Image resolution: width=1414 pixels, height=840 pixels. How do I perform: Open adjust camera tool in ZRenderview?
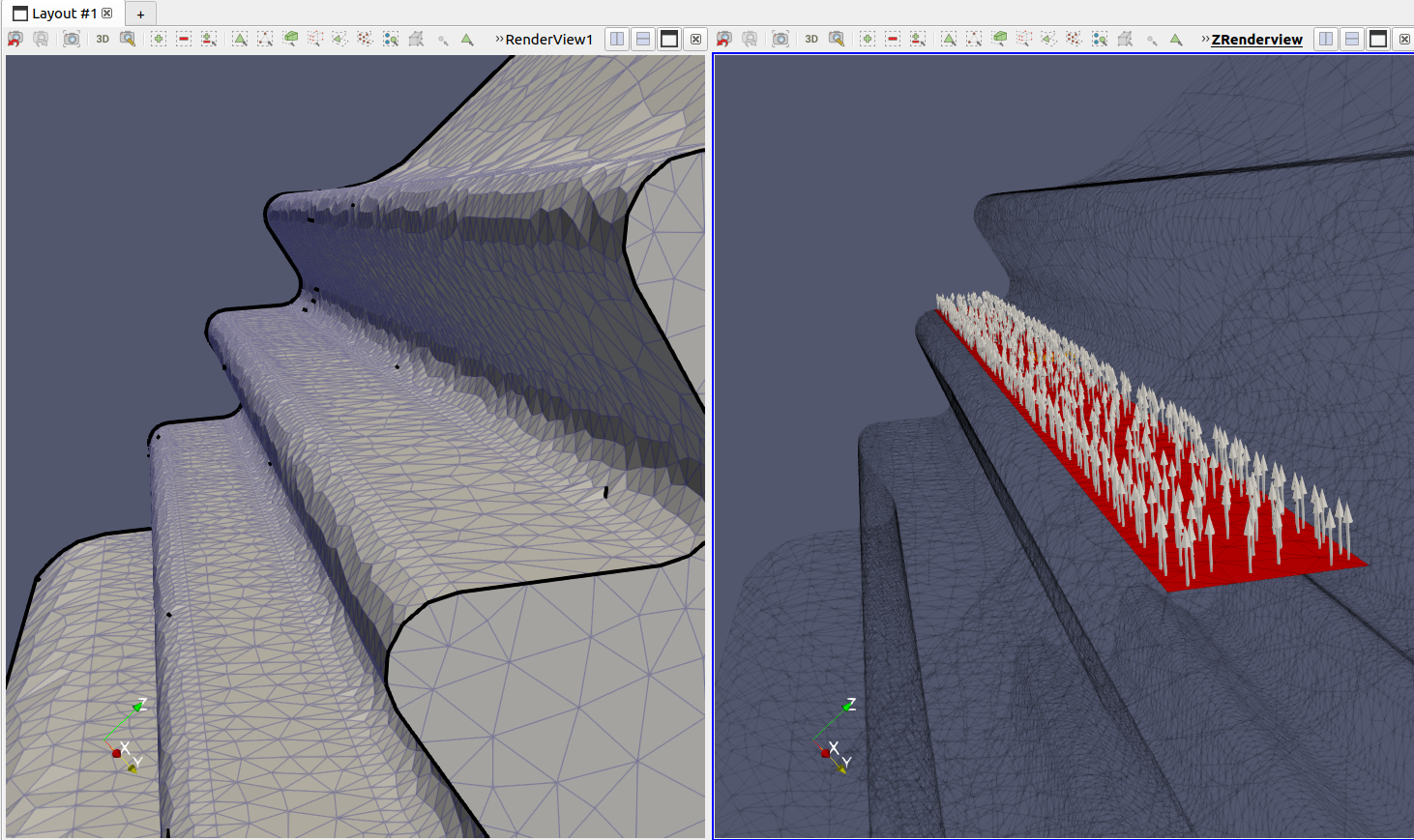coord(837,39)
